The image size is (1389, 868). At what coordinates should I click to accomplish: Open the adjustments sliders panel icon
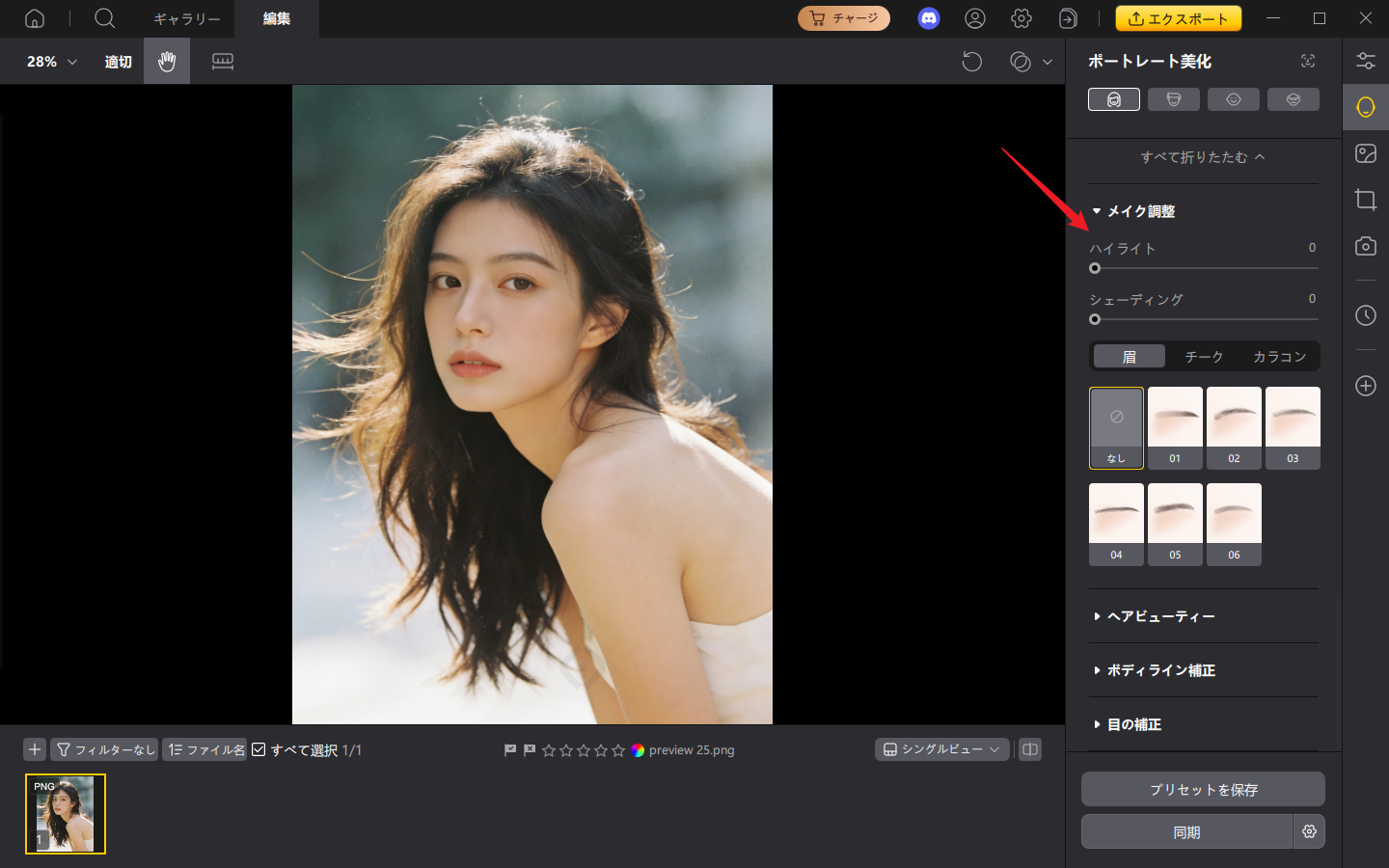click(1366, 60)
